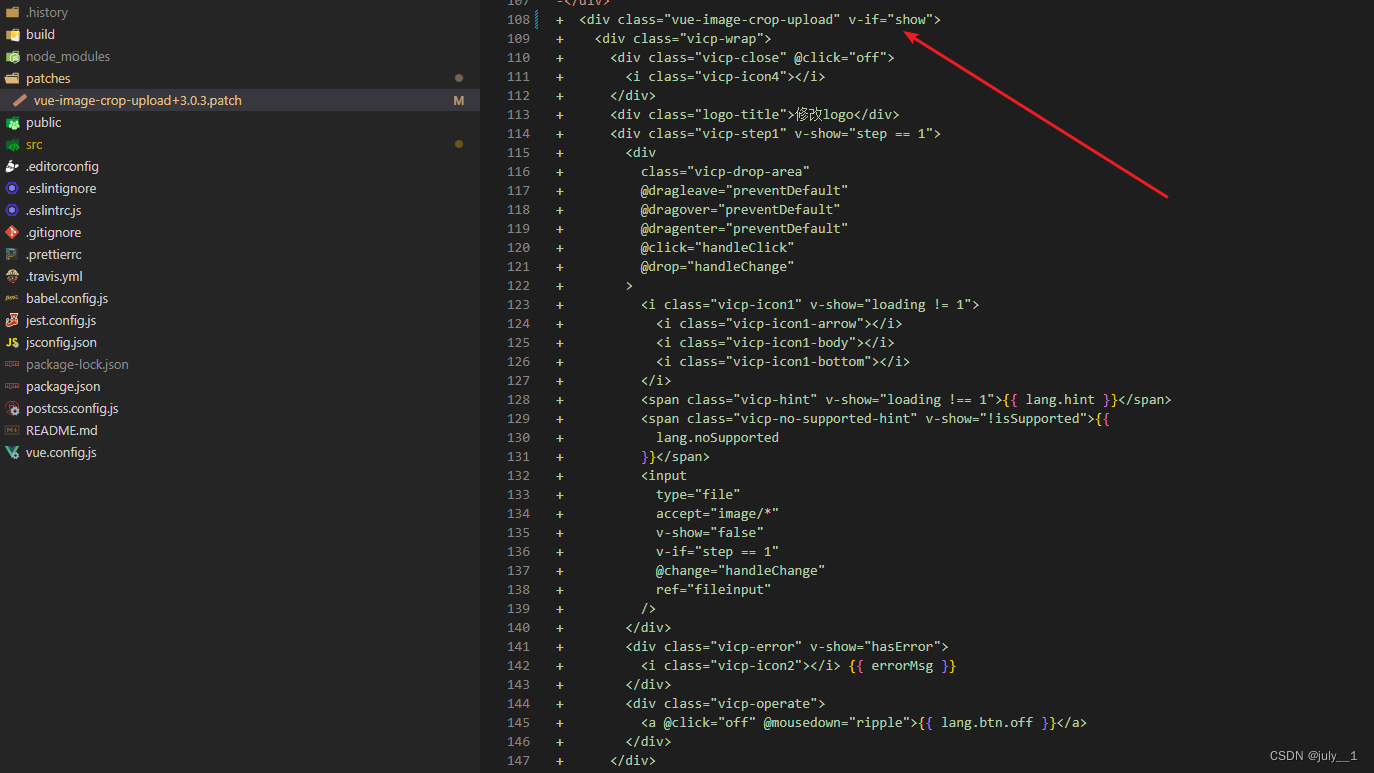Click line number 144 in the gutter
Image resolution: width=1374 pixels, height=773 pixels.
[518, 704]
